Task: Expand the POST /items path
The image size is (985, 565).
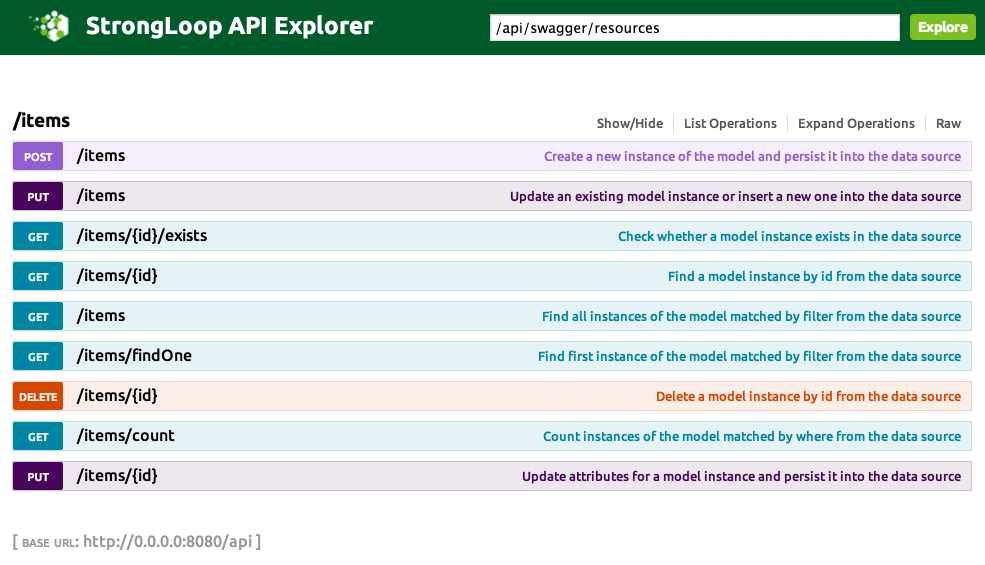Action: coord(101,156)
